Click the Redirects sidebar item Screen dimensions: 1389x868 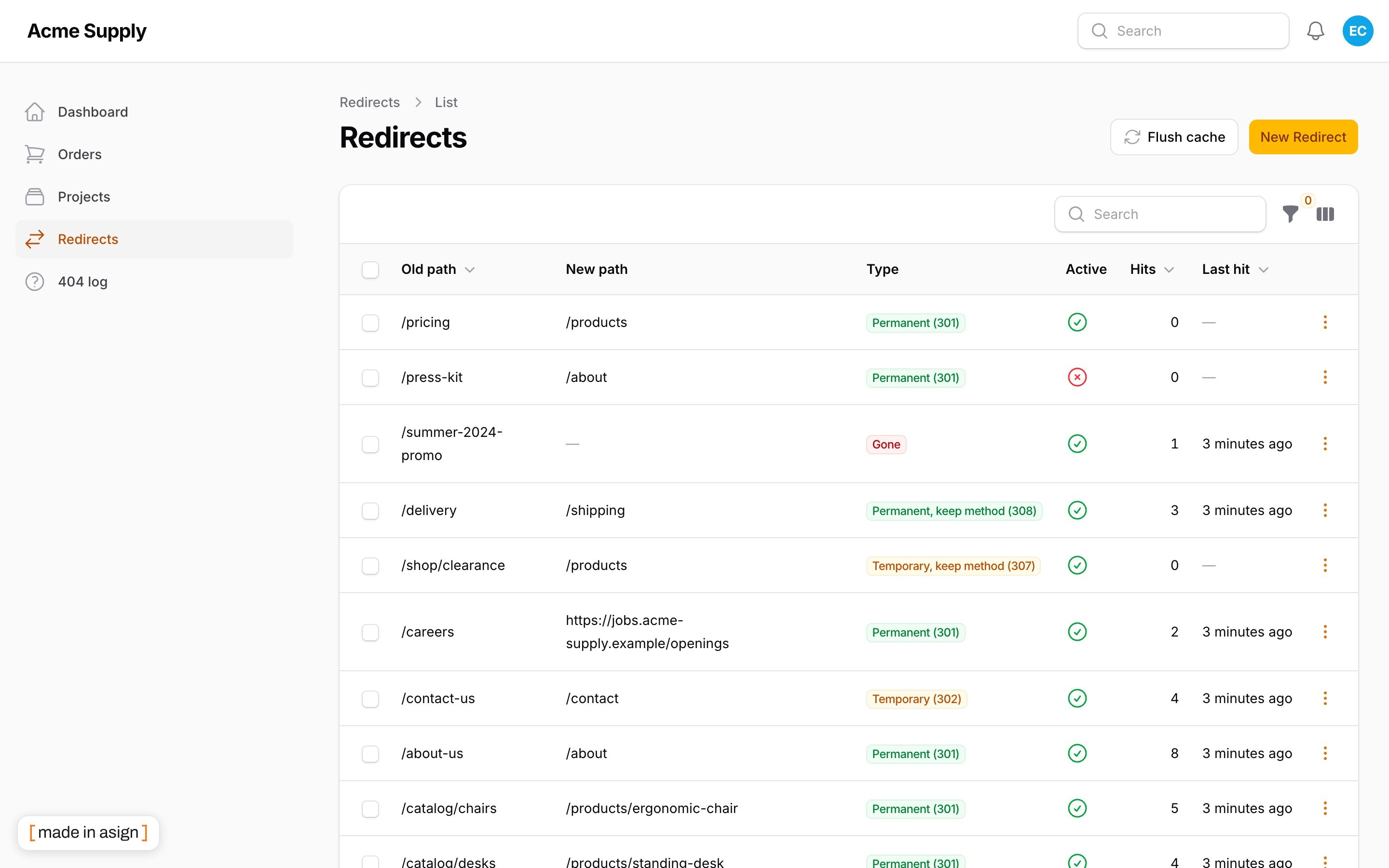154,239
